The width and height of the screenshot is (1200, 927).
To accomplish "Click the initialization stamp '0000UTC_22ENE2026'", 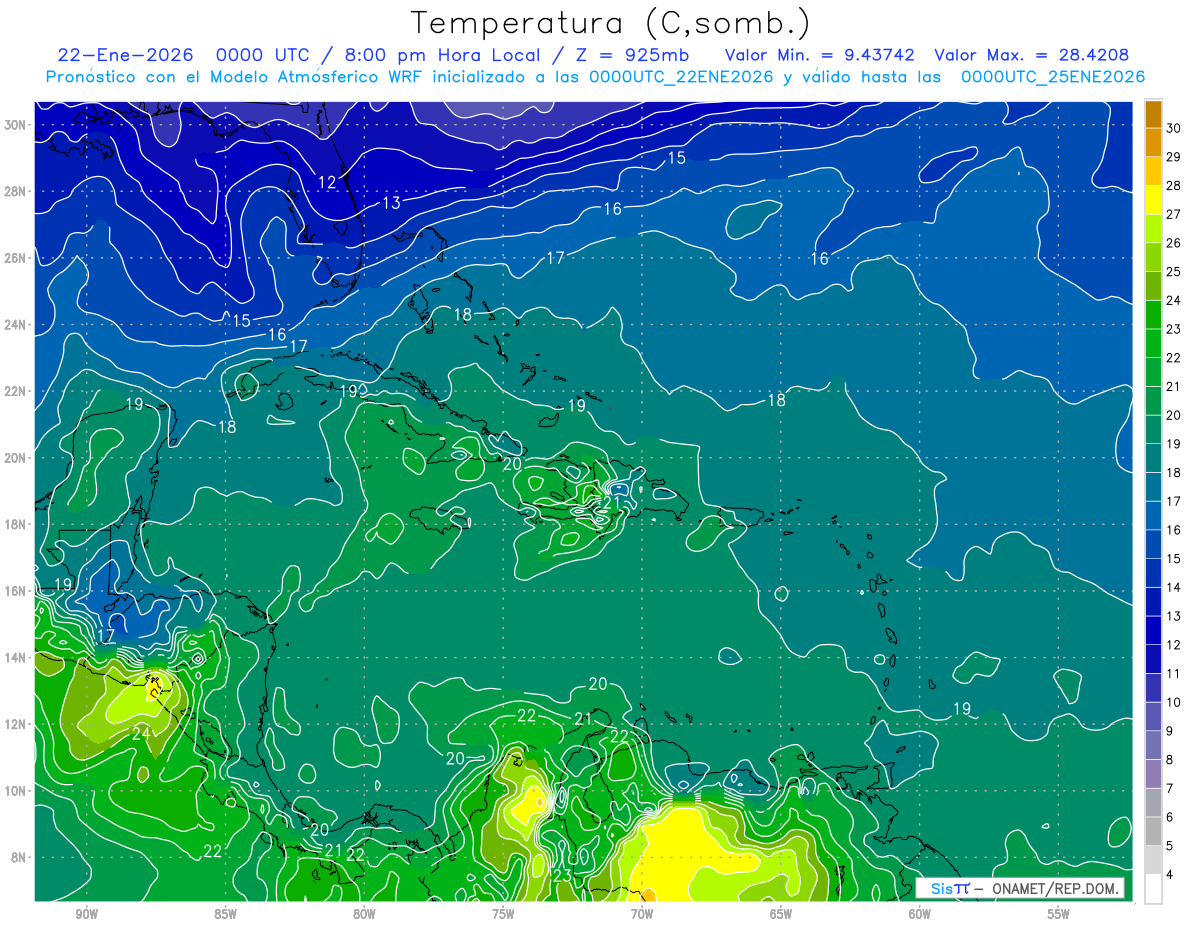I will pyautogui.click(x=680, y=77).
